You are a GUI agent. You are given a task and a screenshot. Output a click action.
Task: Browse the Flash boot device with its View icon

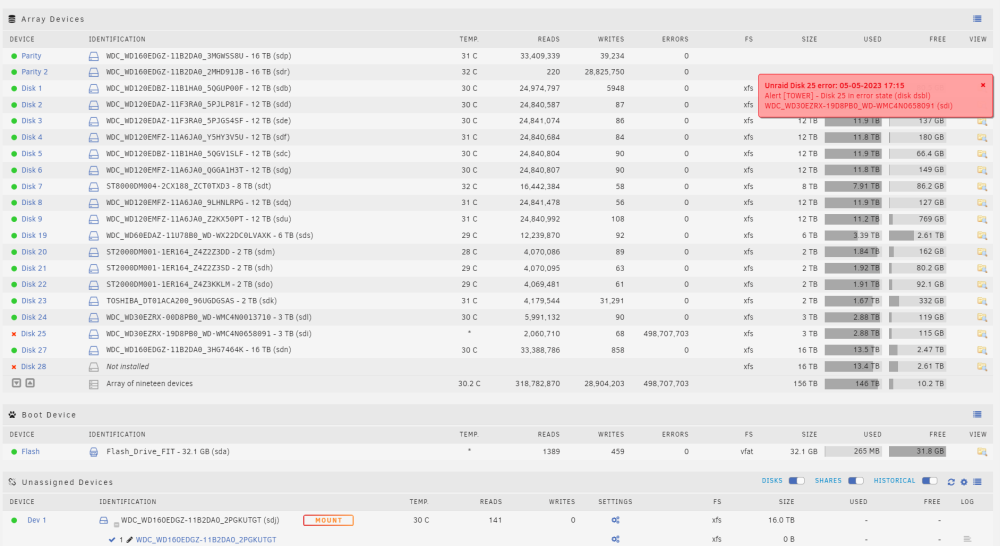click(982, 452)
